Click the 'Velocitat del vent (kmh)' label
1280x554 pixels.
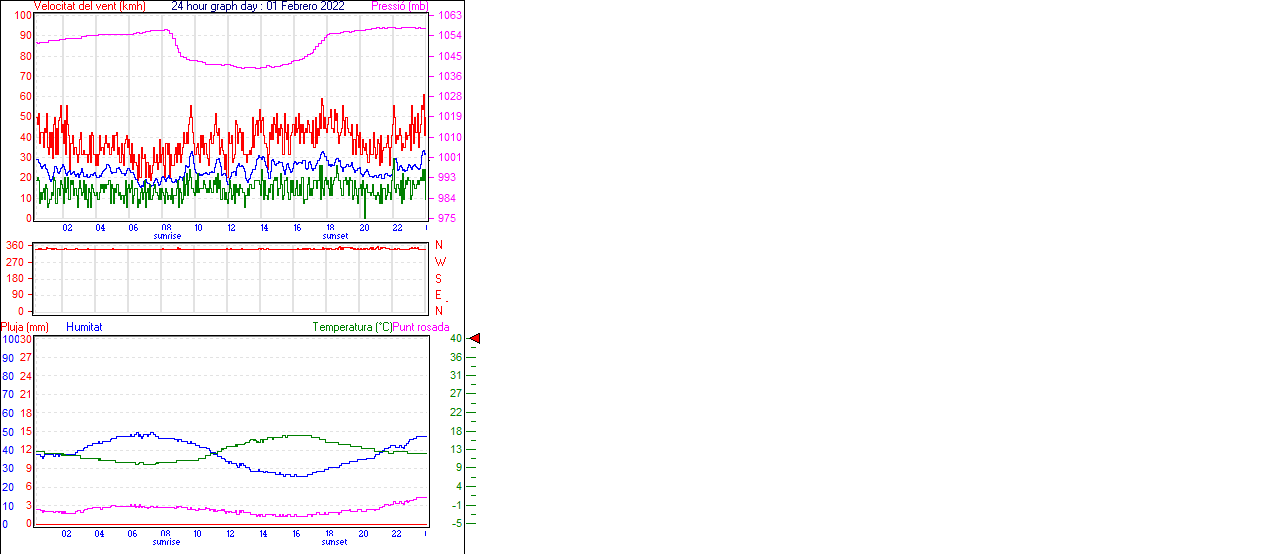click(89, 6)
